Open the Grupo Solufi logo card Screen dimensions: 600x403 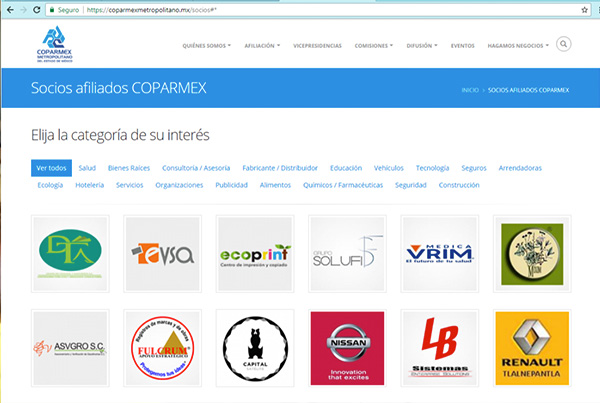[347, 254]
